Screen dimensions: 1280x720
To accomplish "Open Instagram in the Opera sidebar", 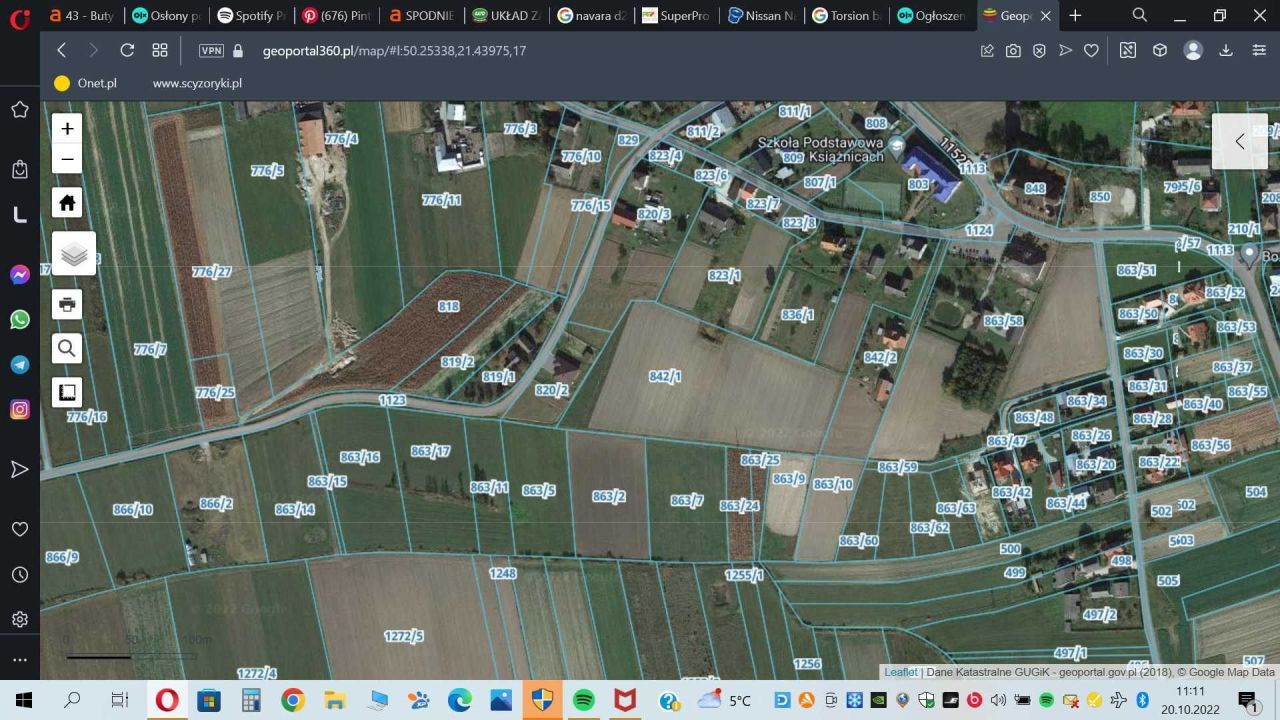I will pos(20,409).
